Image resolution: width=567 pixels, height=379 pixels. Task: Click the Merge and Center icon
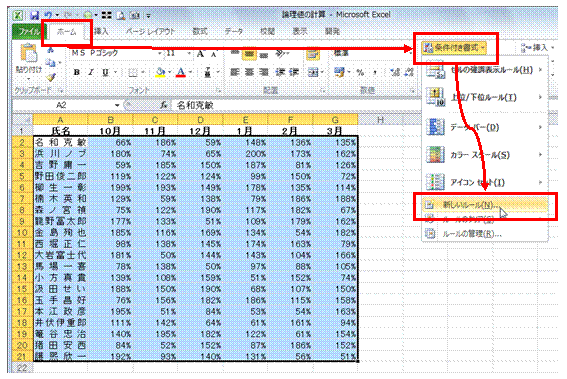click(x=313, y=72)
